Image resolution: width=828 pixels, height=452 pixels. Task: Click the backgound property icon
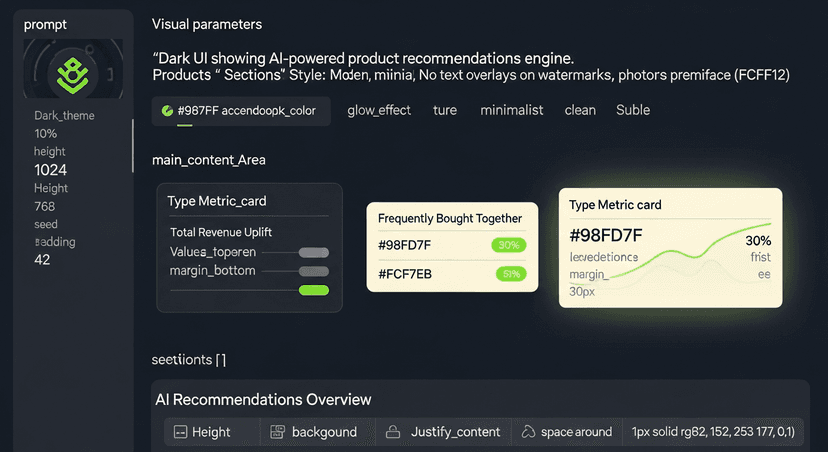point(277,432)
